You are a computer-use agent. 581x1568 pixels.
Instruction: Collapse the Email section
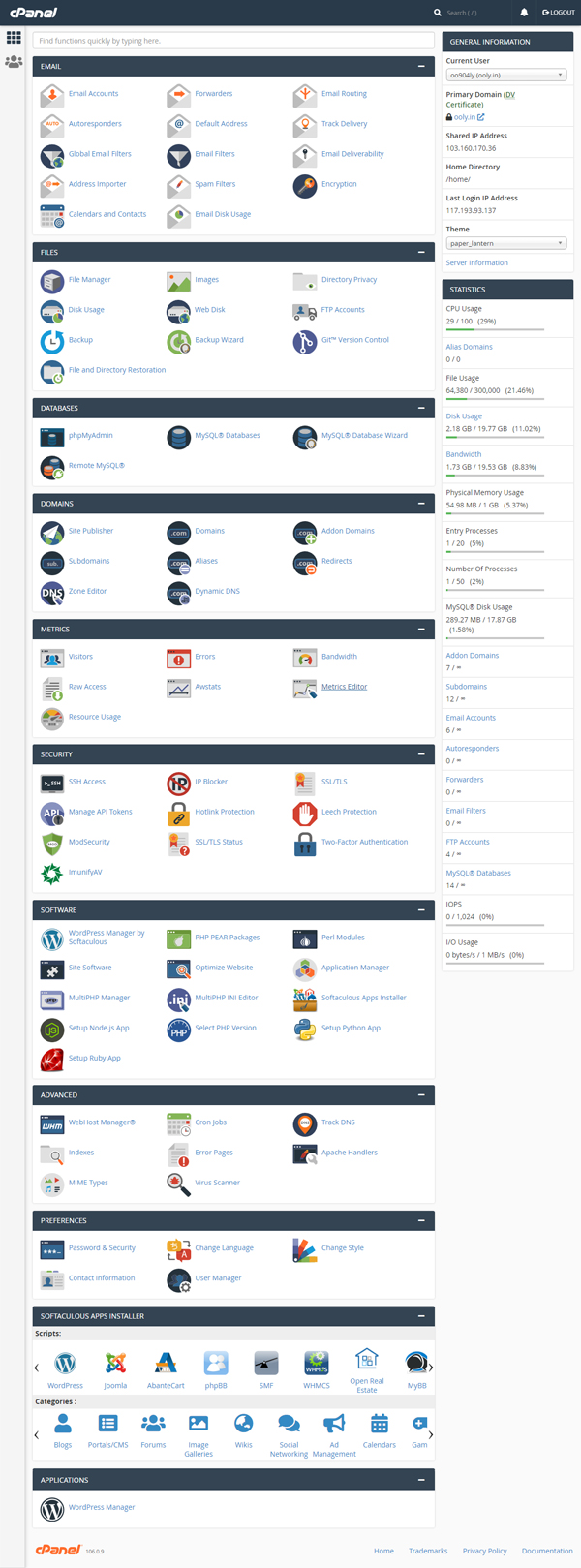click(421, 67)
